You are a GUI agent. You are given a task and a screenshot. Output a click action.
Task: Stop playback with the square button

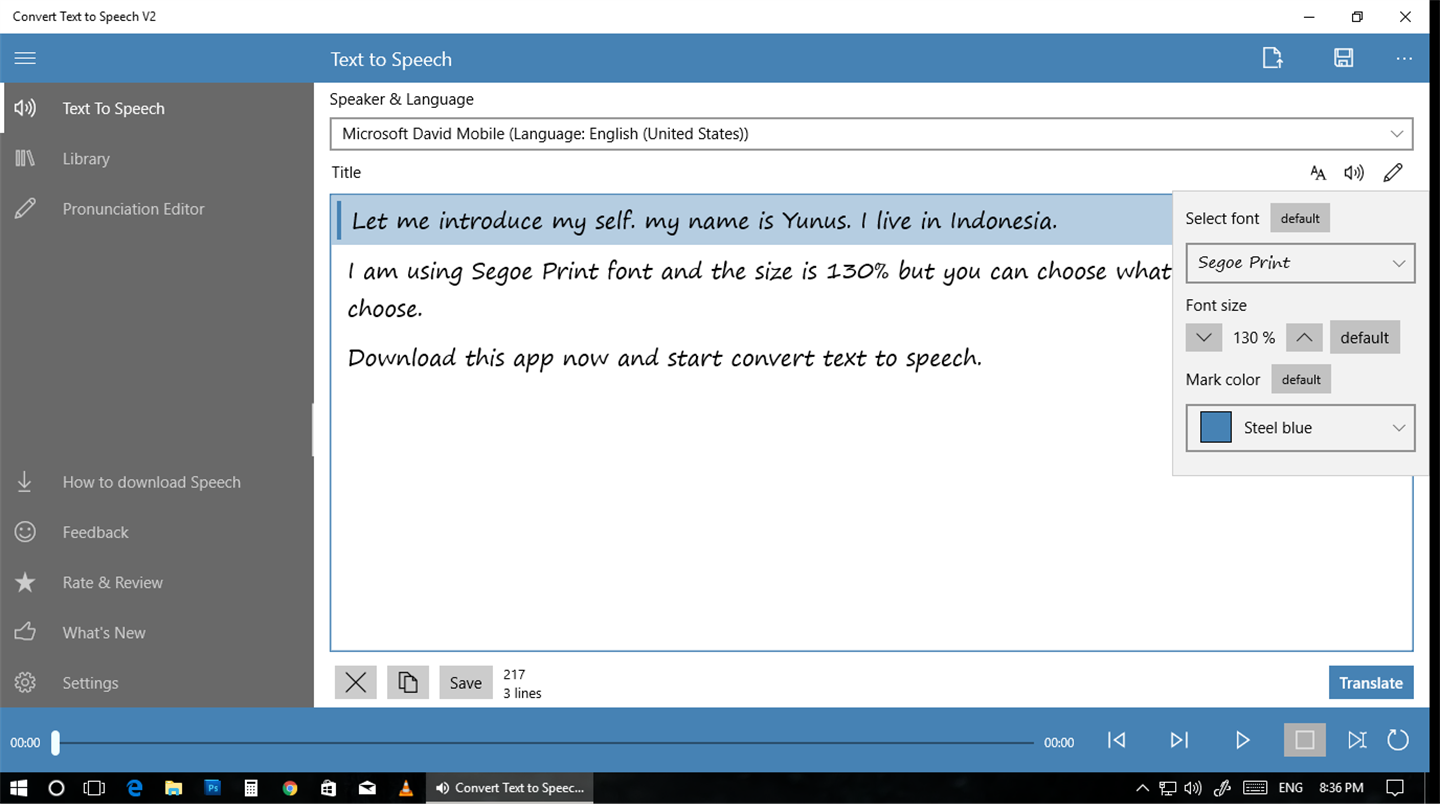point(1305,740)
